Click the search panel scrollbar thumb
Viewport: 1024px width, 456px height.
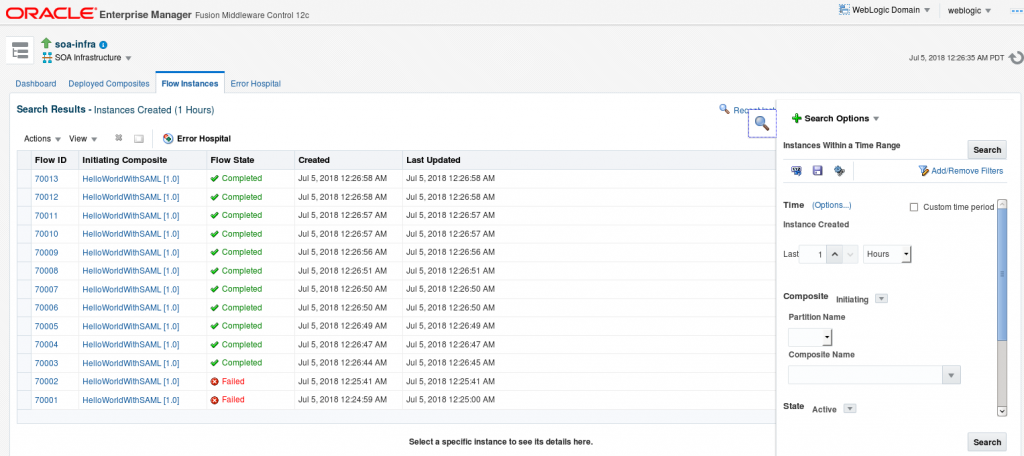(1002, 274)
